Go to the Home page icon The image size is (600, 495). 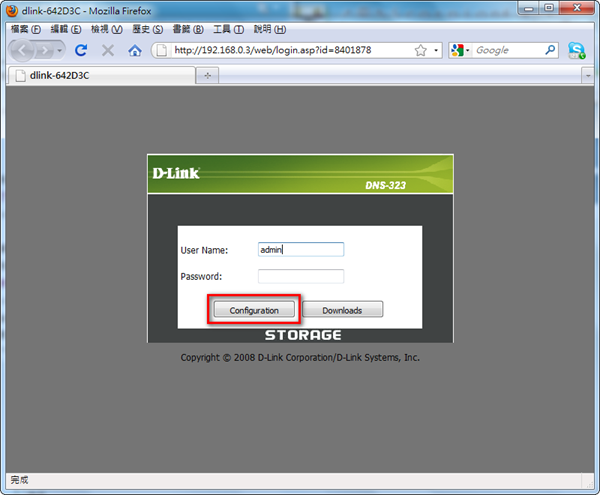pyautogui.click(x=135, y=50)
